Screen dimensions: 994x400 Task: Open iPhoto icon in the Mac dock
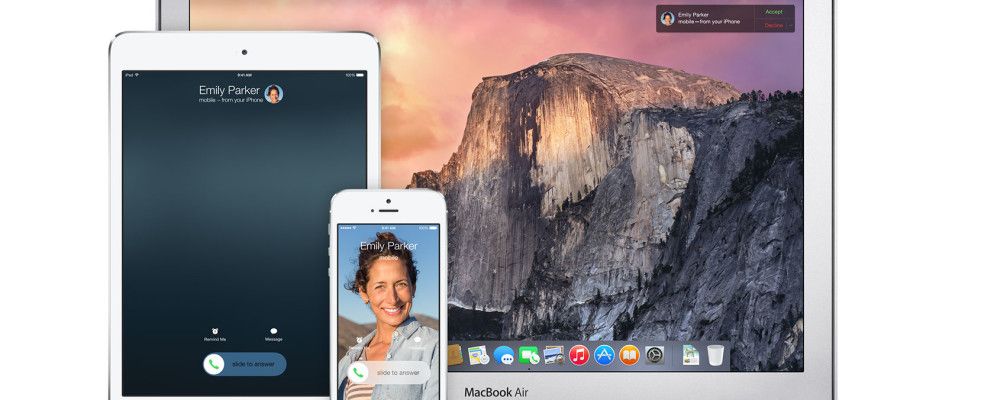pos(554,355)
